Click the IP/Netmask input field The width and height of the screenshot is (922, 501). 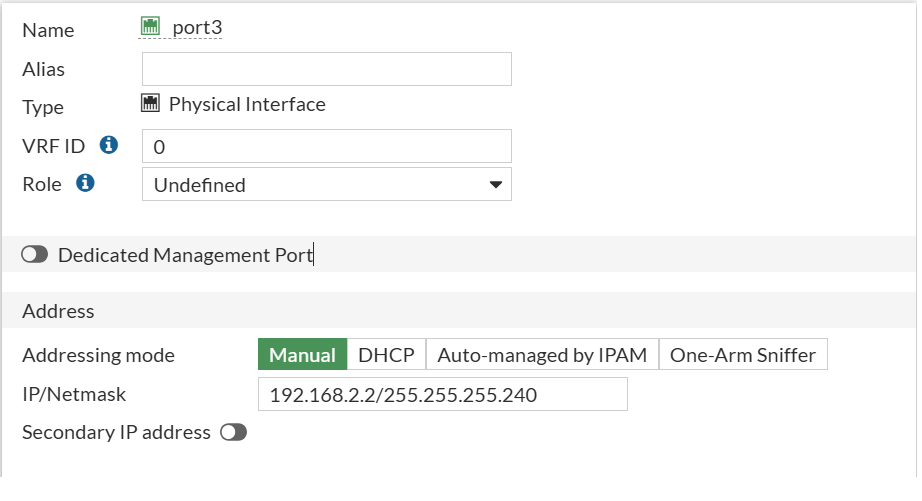click(x=442, y=395)
